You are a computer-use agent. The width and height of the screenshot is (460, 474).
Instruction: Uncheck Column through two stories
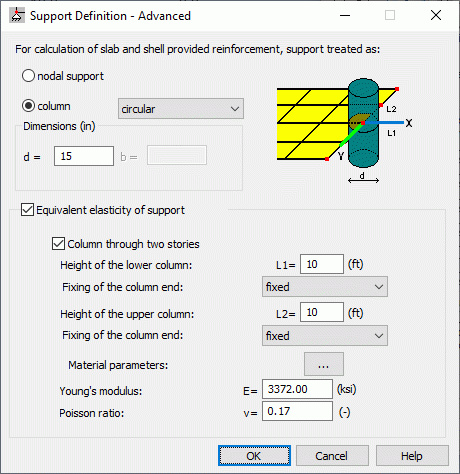[58, 244]
